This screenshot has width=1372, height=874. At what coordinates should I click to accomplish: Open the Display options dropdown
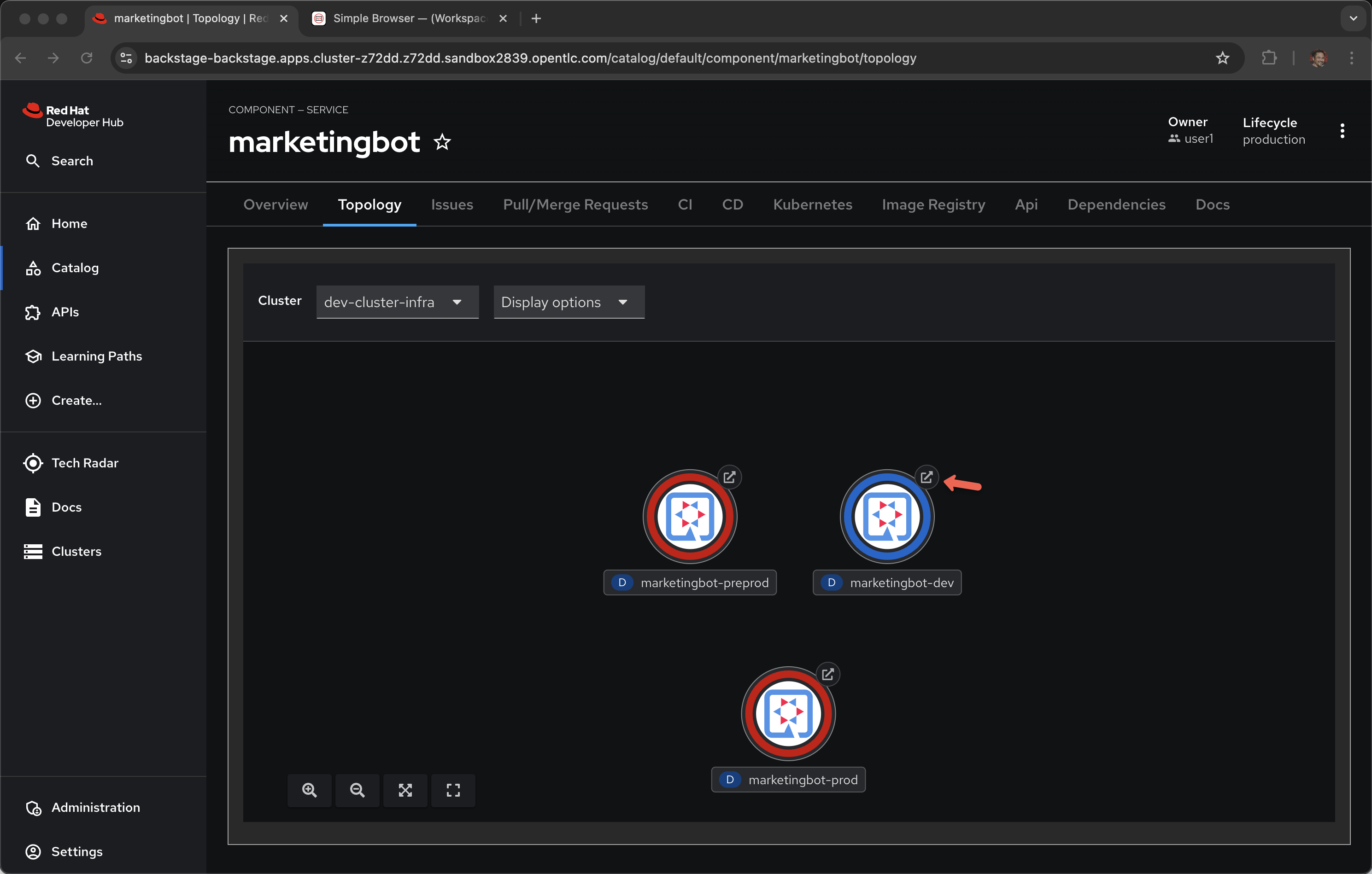568,302
